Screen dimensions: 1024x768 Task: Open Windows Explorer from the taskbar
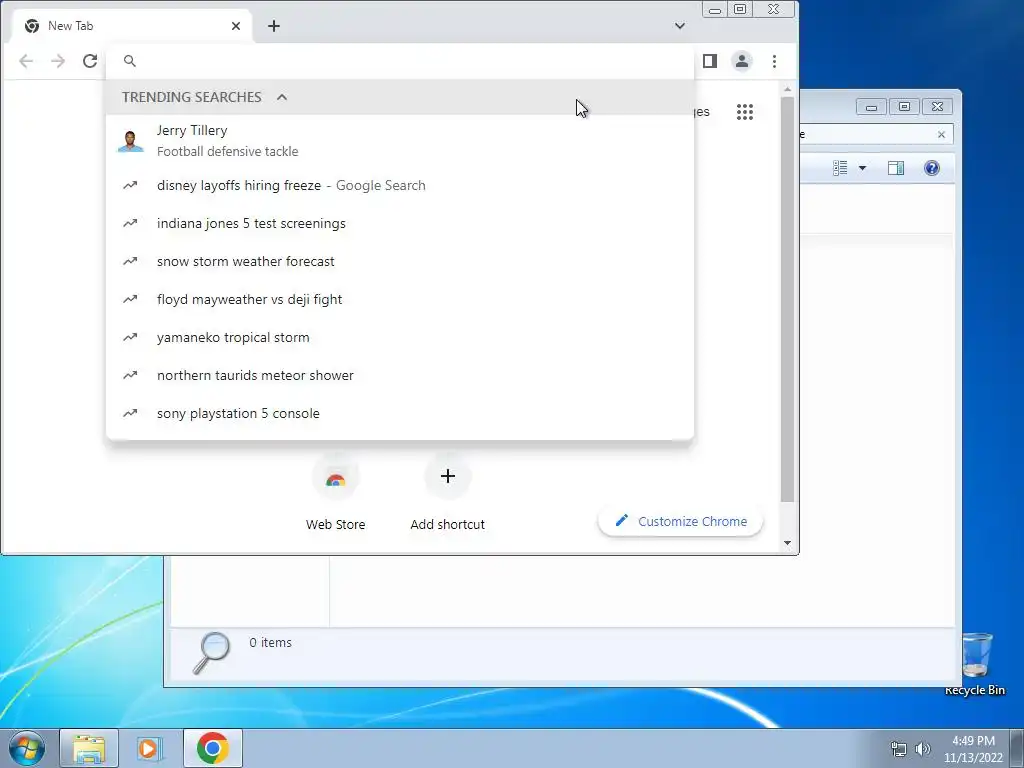pyautogui.click(x=89, y=748)
